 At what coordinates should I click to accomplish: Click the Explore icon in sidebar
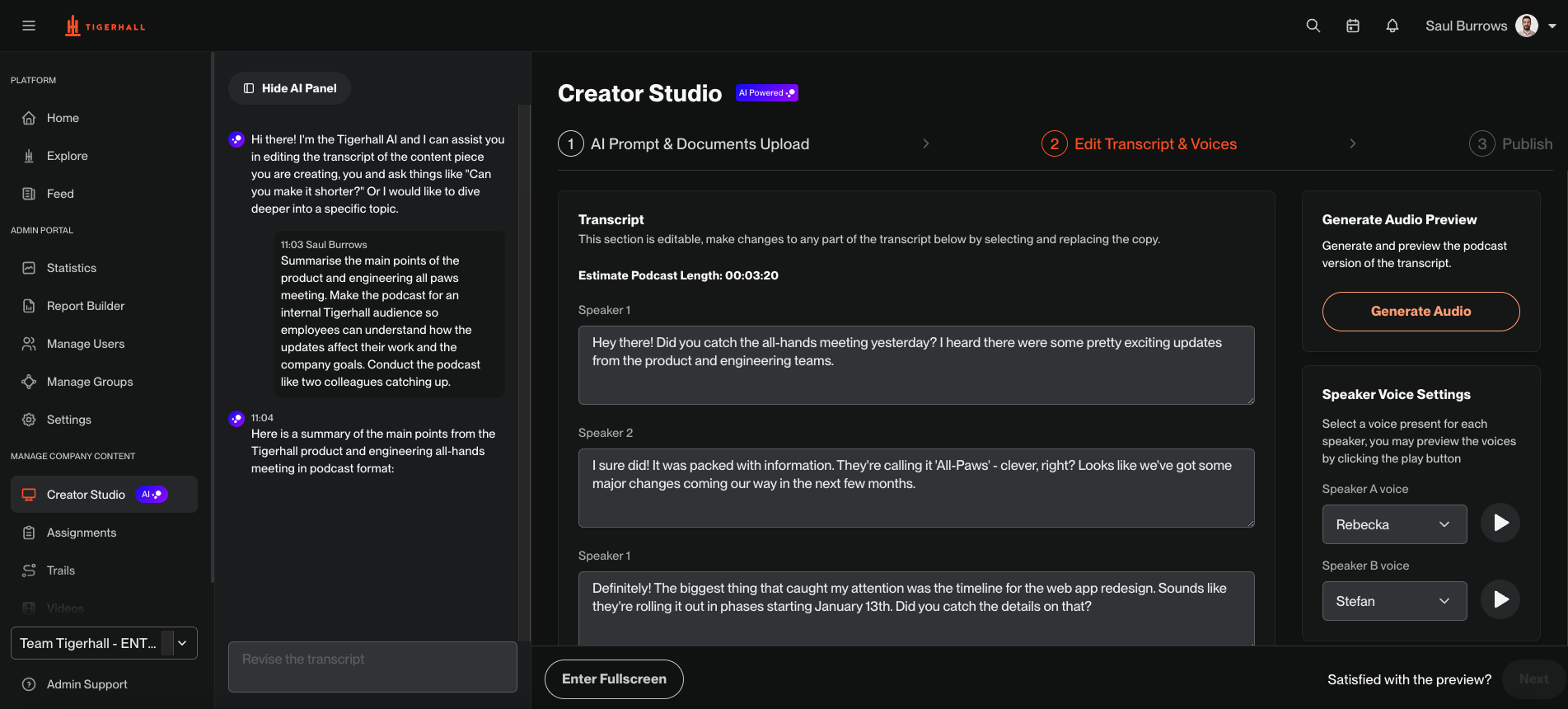[29, 156]
